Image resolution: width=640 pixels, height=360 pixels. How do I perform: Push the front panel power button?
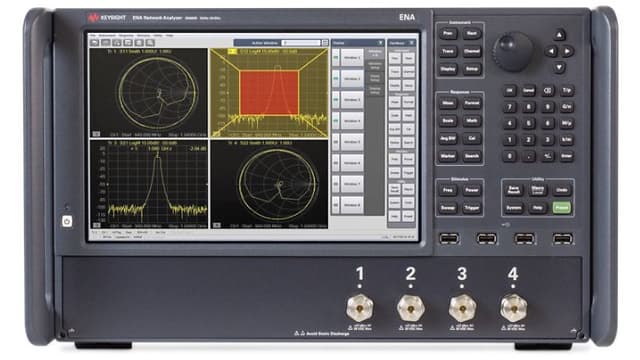pyautogui.click(x=67, y=222)
